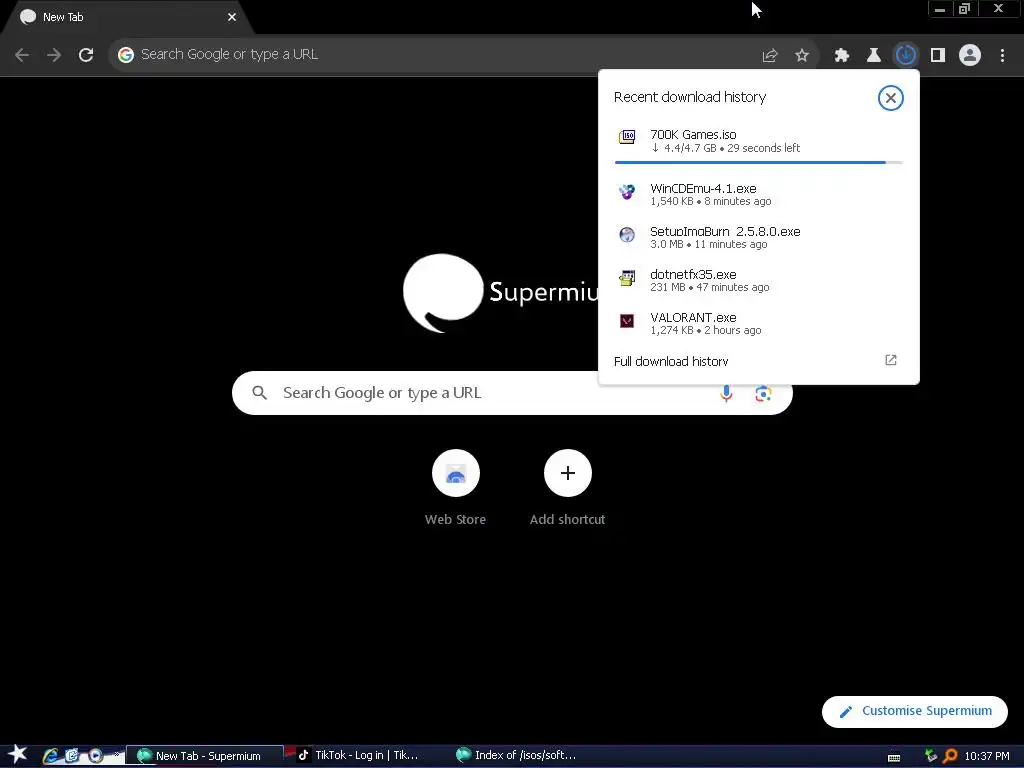Open dotnetfx35.exe from the download list
The width and height of the screenshot is (1024, 768).
point(758,280)
